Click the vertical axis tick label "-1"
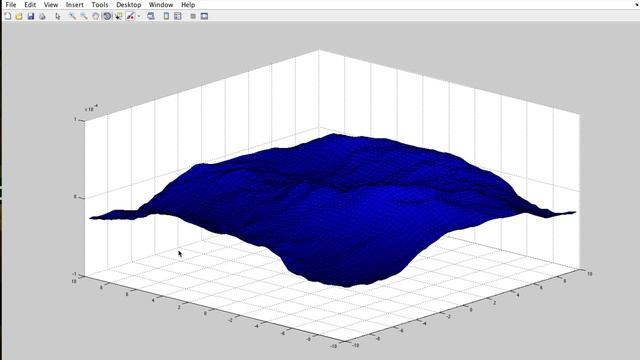Screen dimensions: 640x360 (x=74, y=274)
